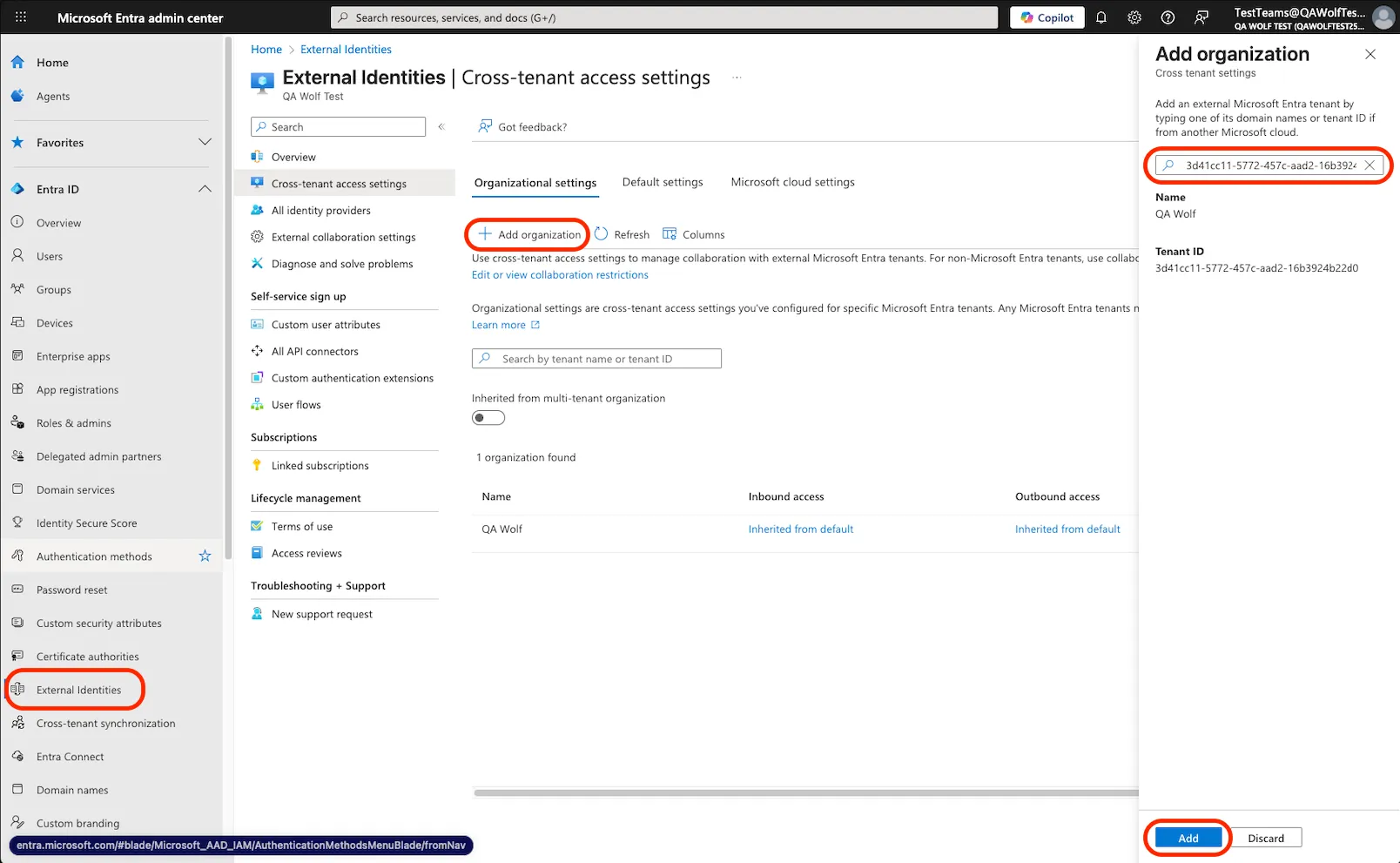Open QA Wolf Outbound access link
The width and height of the screenshot is (1400, 863).
1067,529
